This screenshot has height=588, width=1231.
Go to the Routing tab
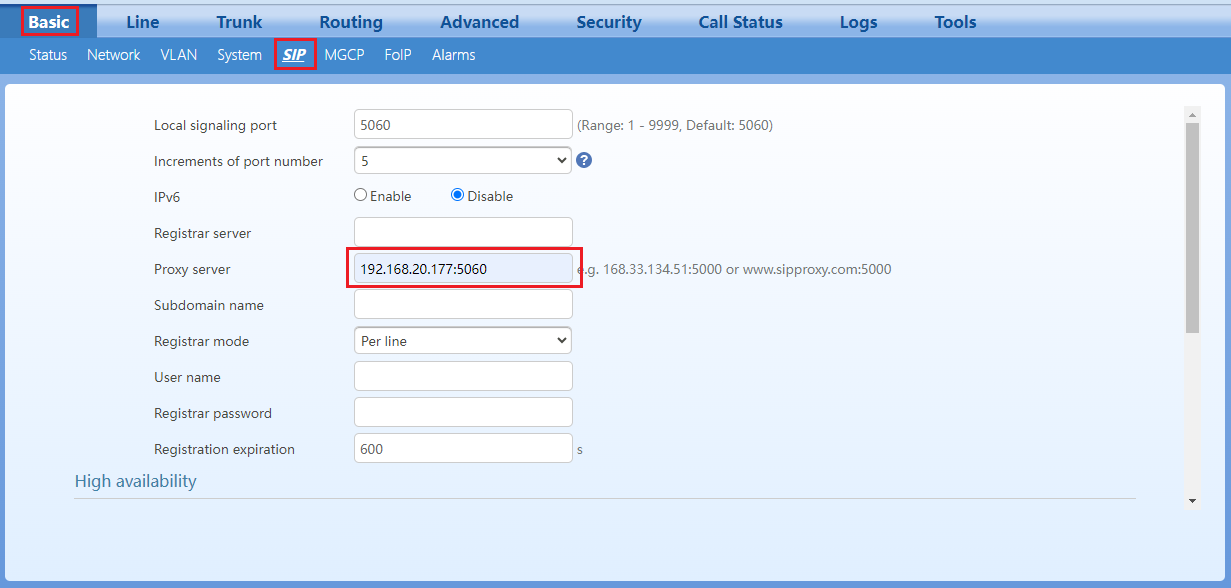point(351,22)
